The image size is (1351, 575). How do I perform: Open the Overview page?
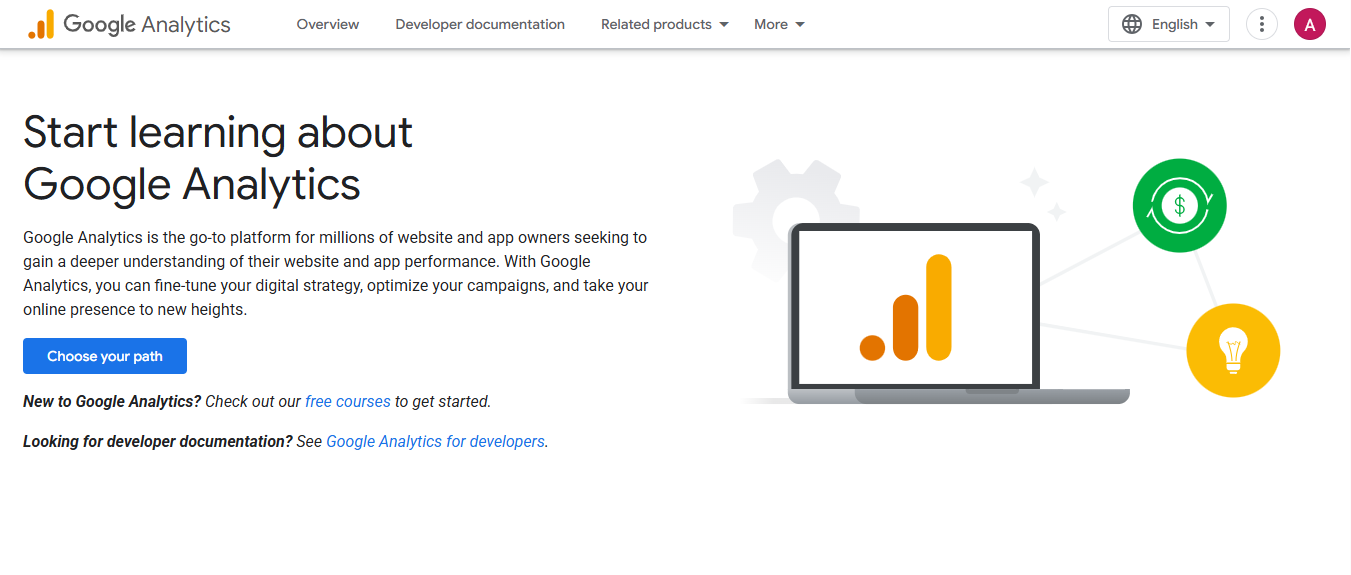328,24
